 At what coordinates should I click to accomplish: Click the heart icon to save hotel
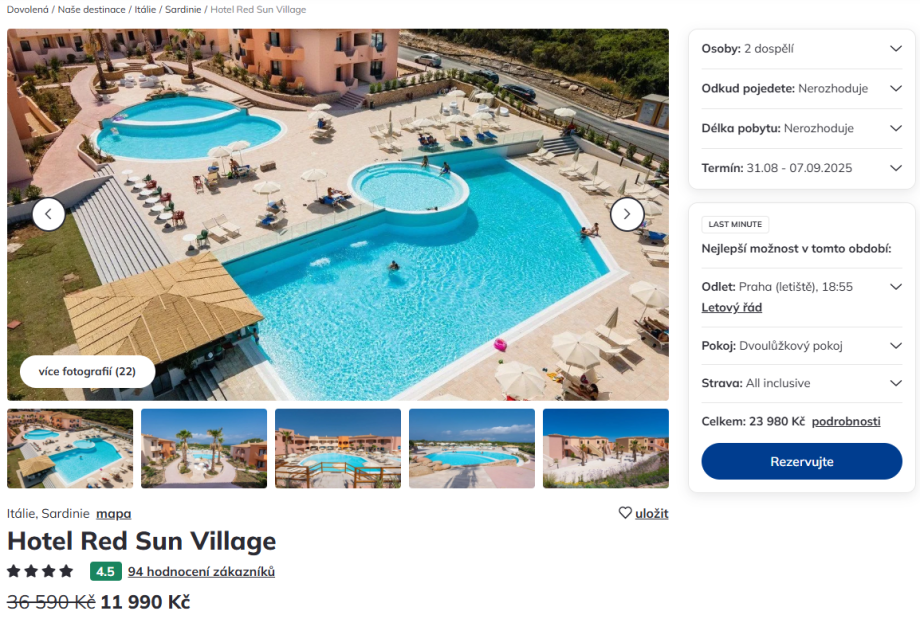pos(625,513)
